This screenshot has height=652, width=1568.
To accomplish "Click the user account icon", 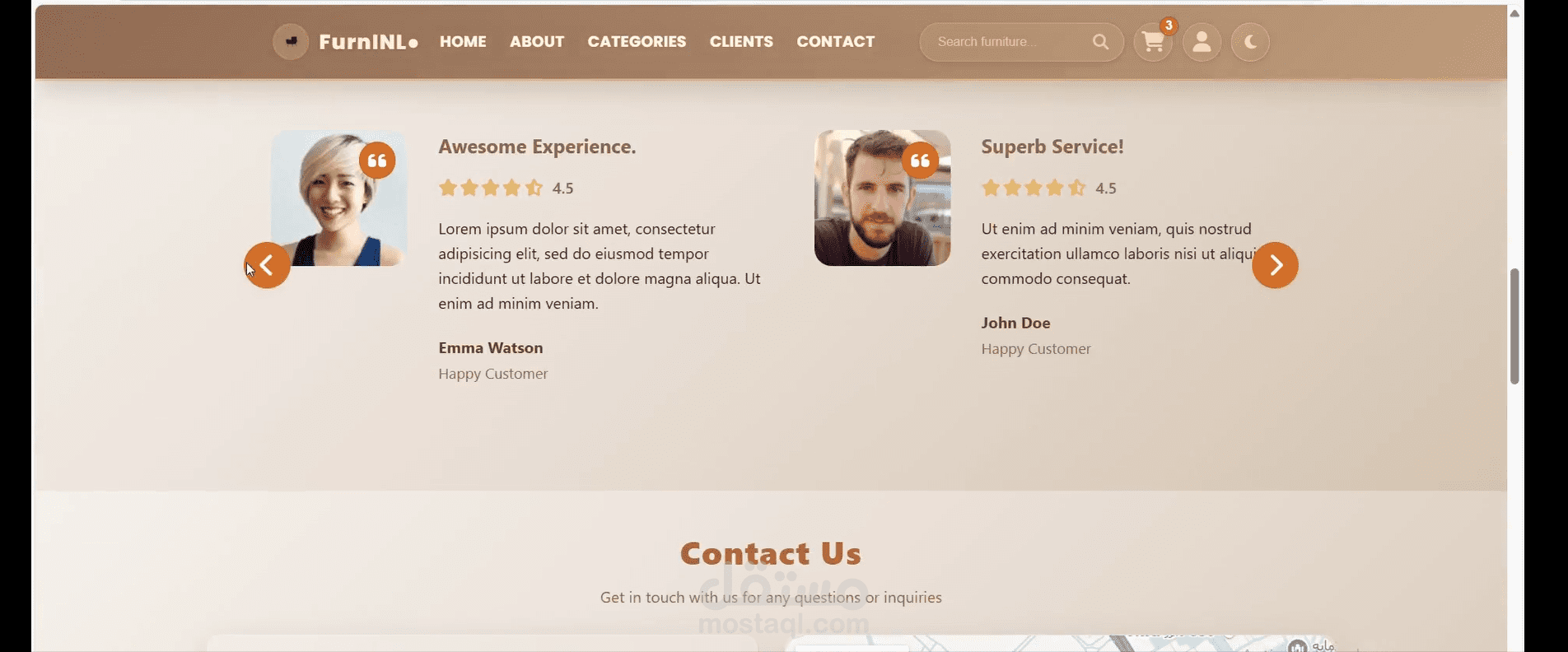I will [x=1202, y=42].
